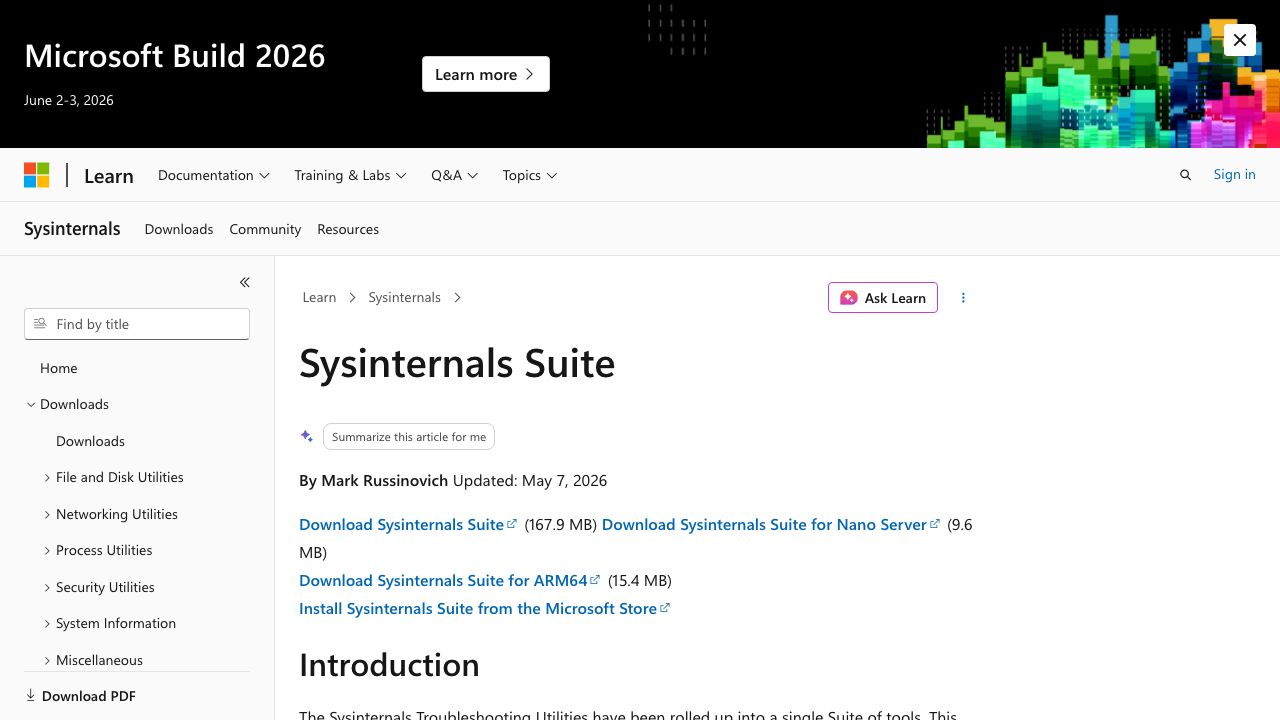This screenshot has height=720, width=1280.
Task: Open the Training & Labs dropdown
Action: [x=350, y=175]
